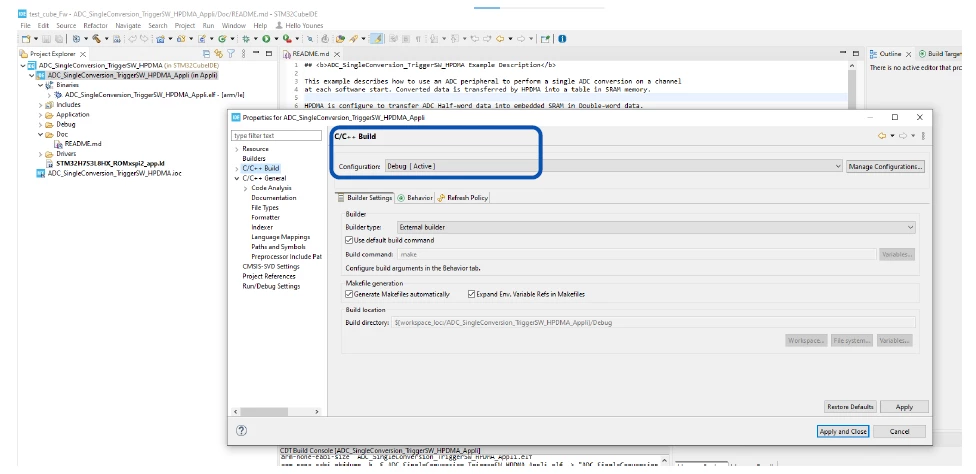The height and width of the screenshot is (474, 976).
Task: Click the View Menu dots in Project Explorer
Action: [x=243, y=54]
